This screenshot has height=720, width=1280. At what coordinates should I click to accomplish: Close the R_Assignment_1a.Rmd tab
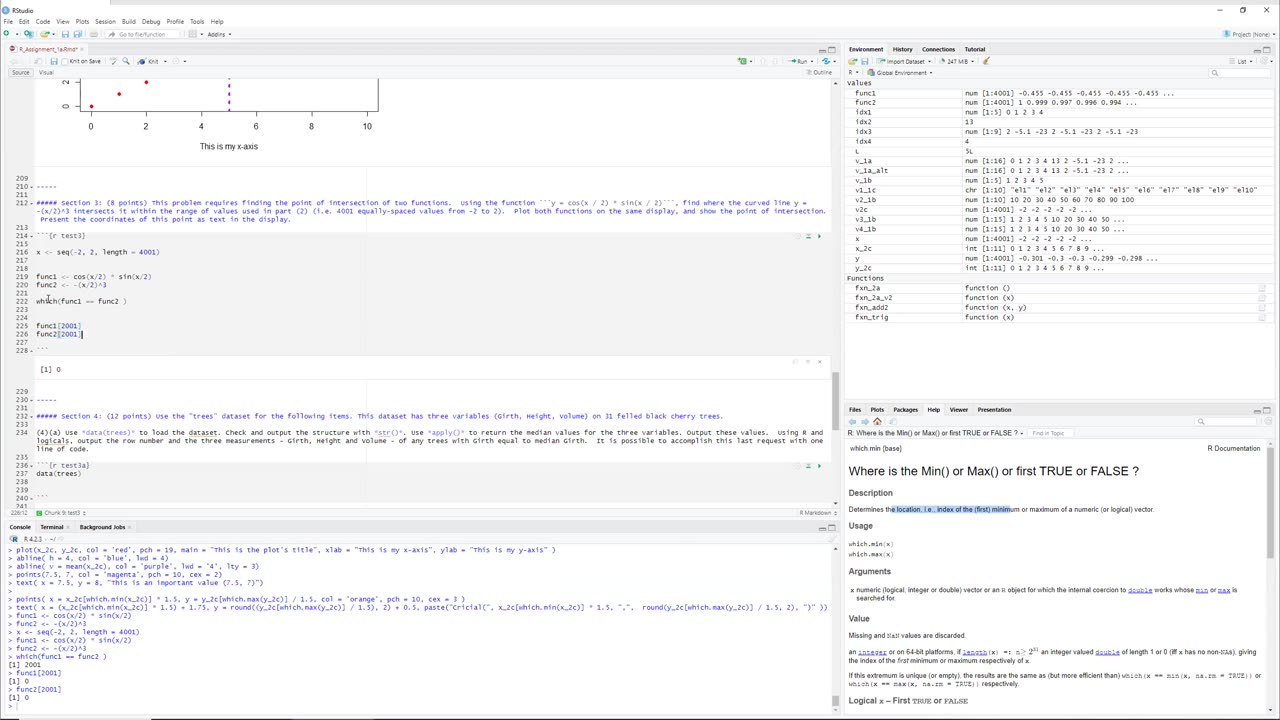(x=82, y=49)
